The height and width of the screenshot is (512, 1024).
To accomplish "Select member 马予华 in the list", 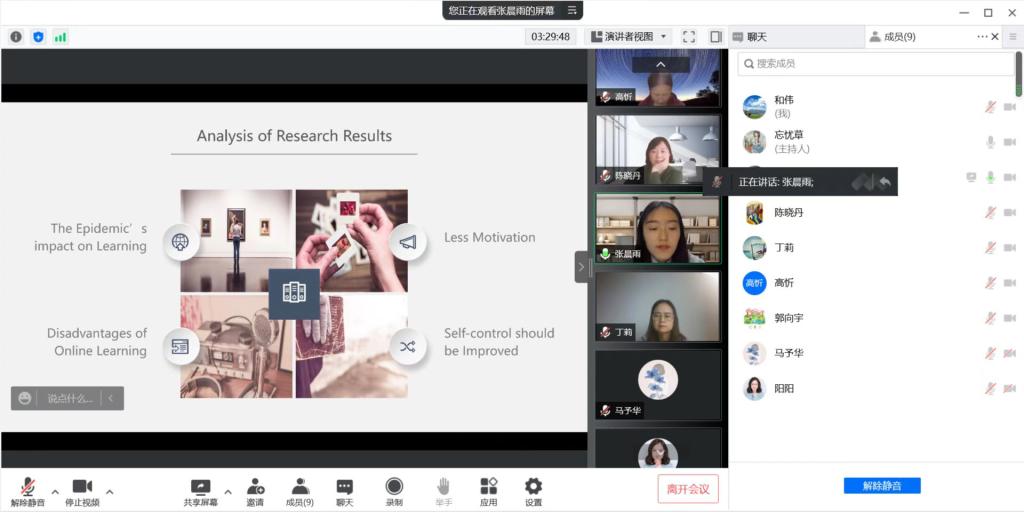I will tap(876, 353).
